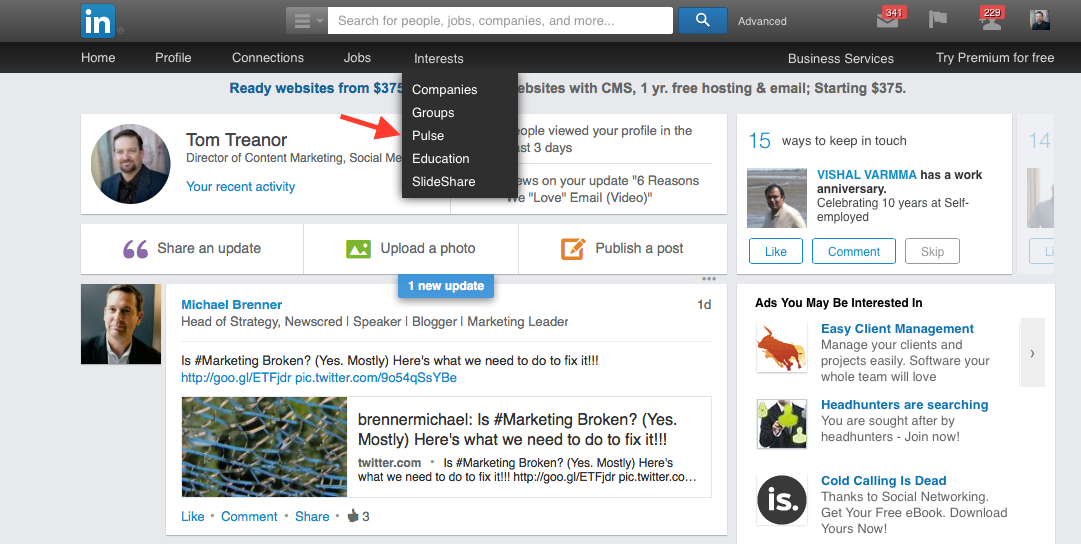Open the brennermichael article title

518,430
